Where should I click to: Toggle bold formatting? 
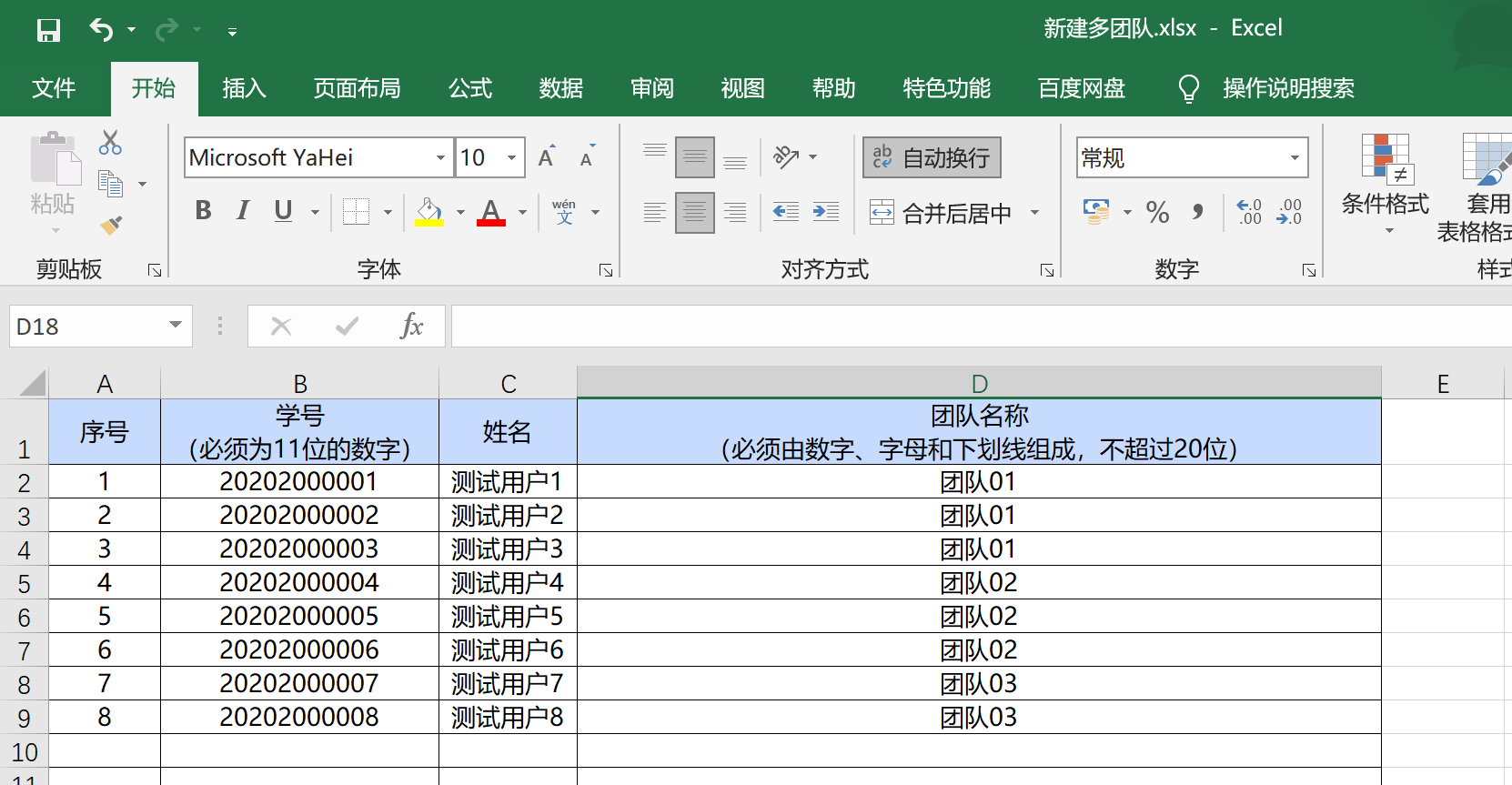(204, 211)
